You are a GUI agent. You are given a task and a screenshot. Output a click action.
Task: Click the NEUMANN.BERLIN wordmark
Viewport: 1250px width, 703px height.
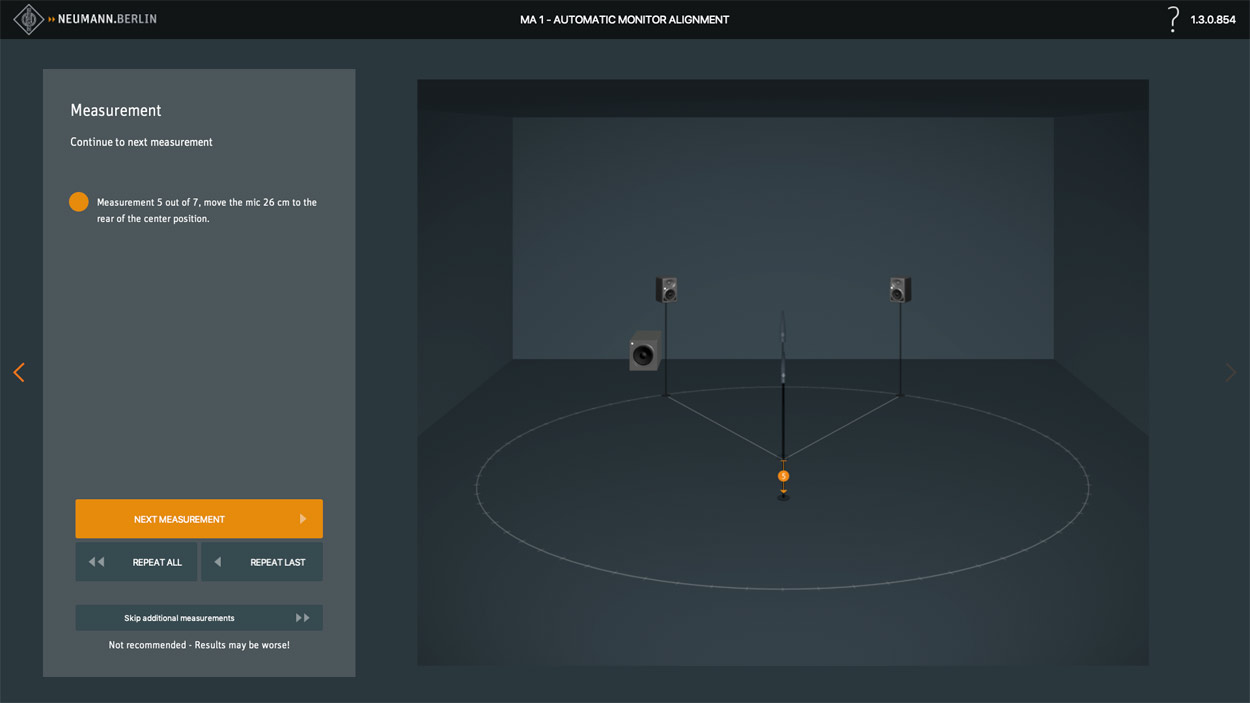click(107, 19)
